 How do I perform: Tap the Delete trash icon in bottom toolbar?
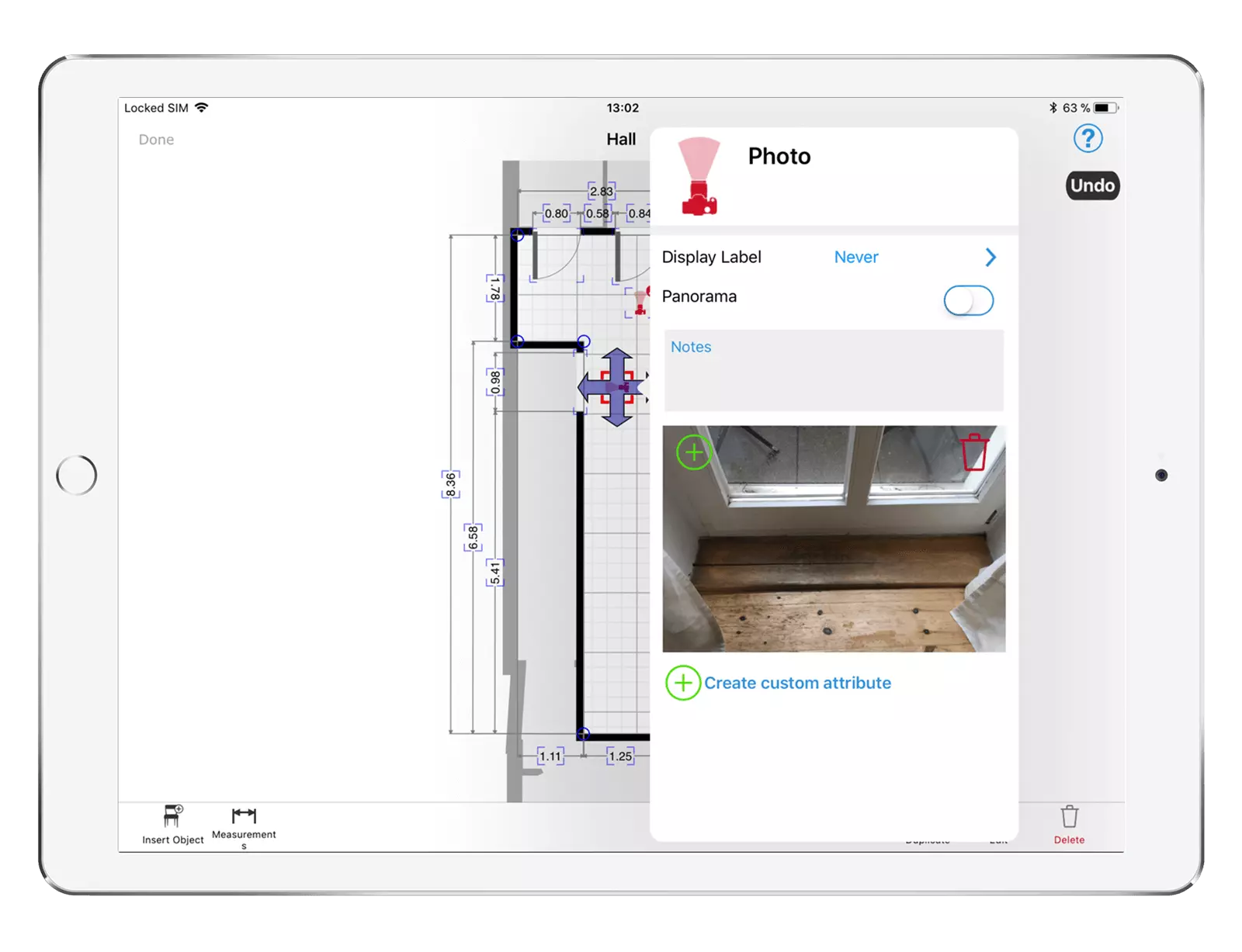pyautogui.click(x=1069, y=818)
